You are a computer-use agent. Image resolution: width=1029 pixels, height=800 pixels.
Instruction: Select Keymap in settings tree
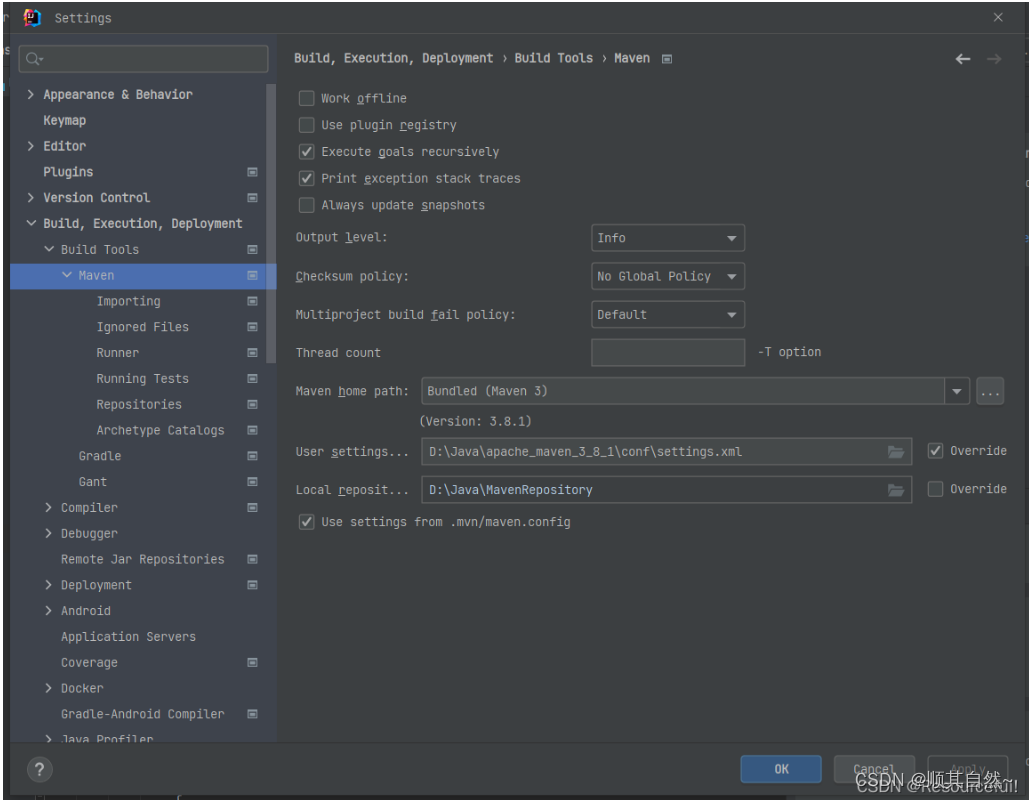click(64, 120)
